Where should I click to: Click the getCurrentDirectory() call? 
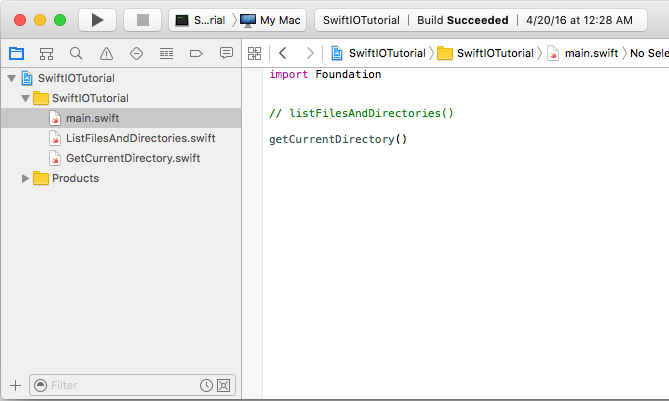coord(338,139)
